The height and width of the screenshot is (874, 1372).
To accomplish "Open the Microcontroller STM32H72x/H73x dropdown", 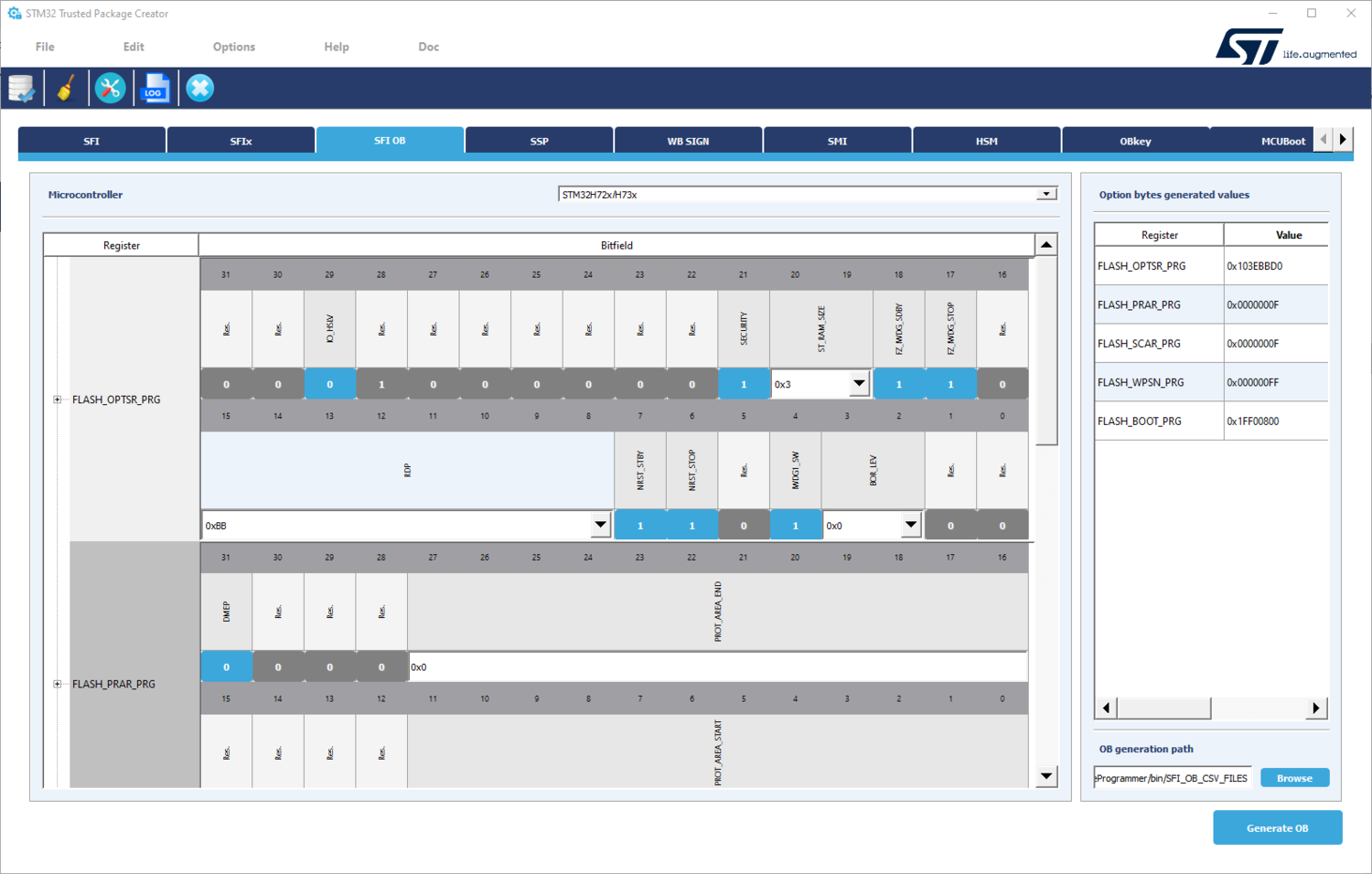I will click(x=808, y=194).
